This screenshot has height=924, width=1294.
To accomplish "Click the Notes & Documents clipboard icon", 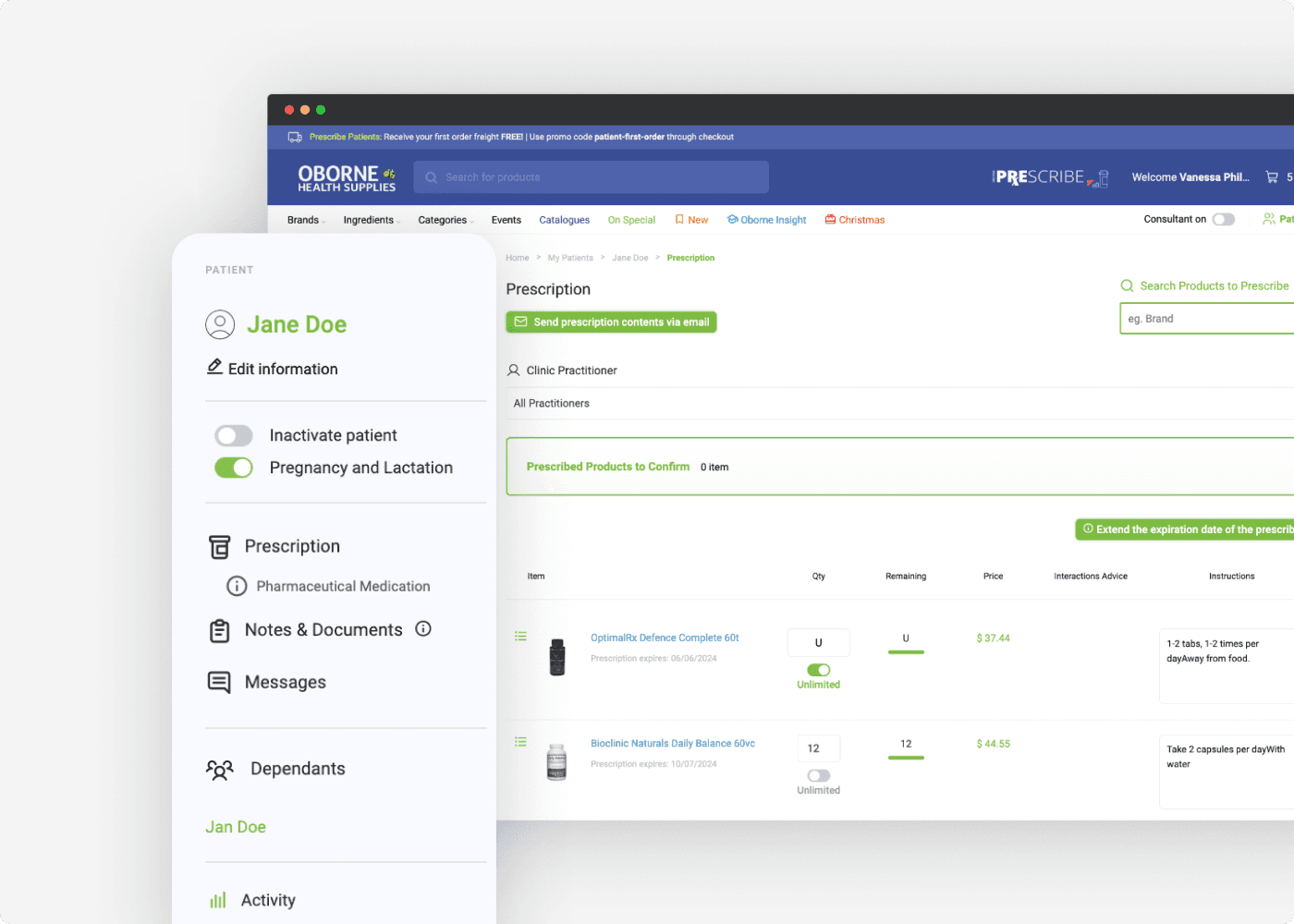I will [219, 629].
